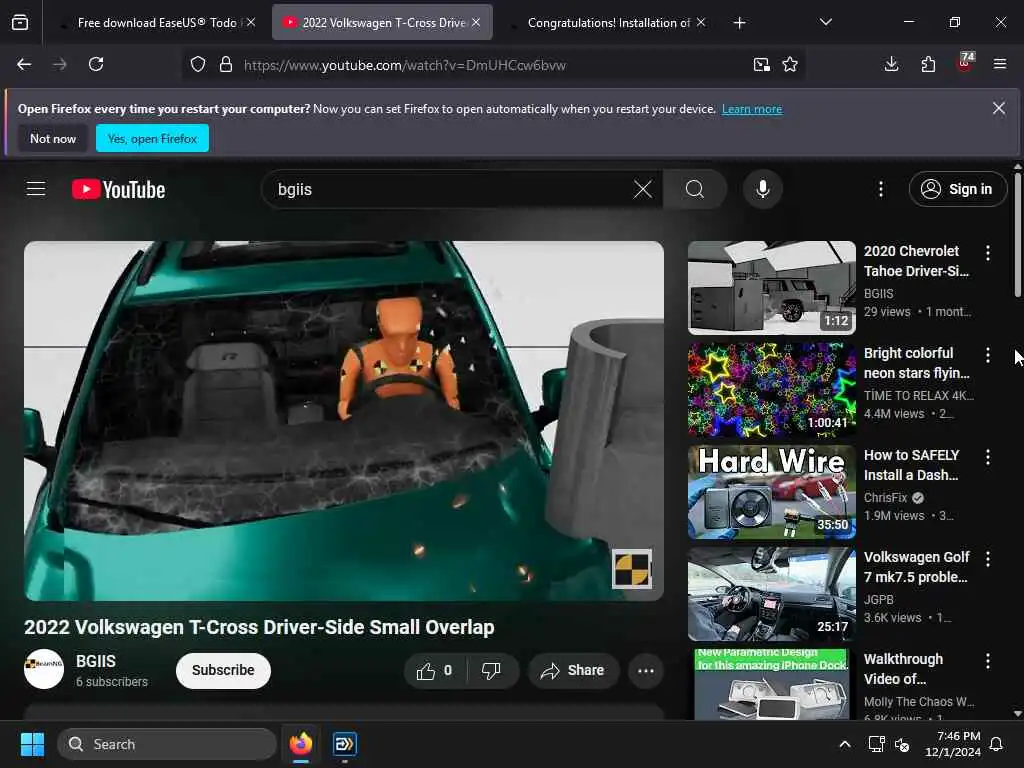The image size is (1024, 768).
Task: List all tabs dropdown arrow
Action: [825, 23]
